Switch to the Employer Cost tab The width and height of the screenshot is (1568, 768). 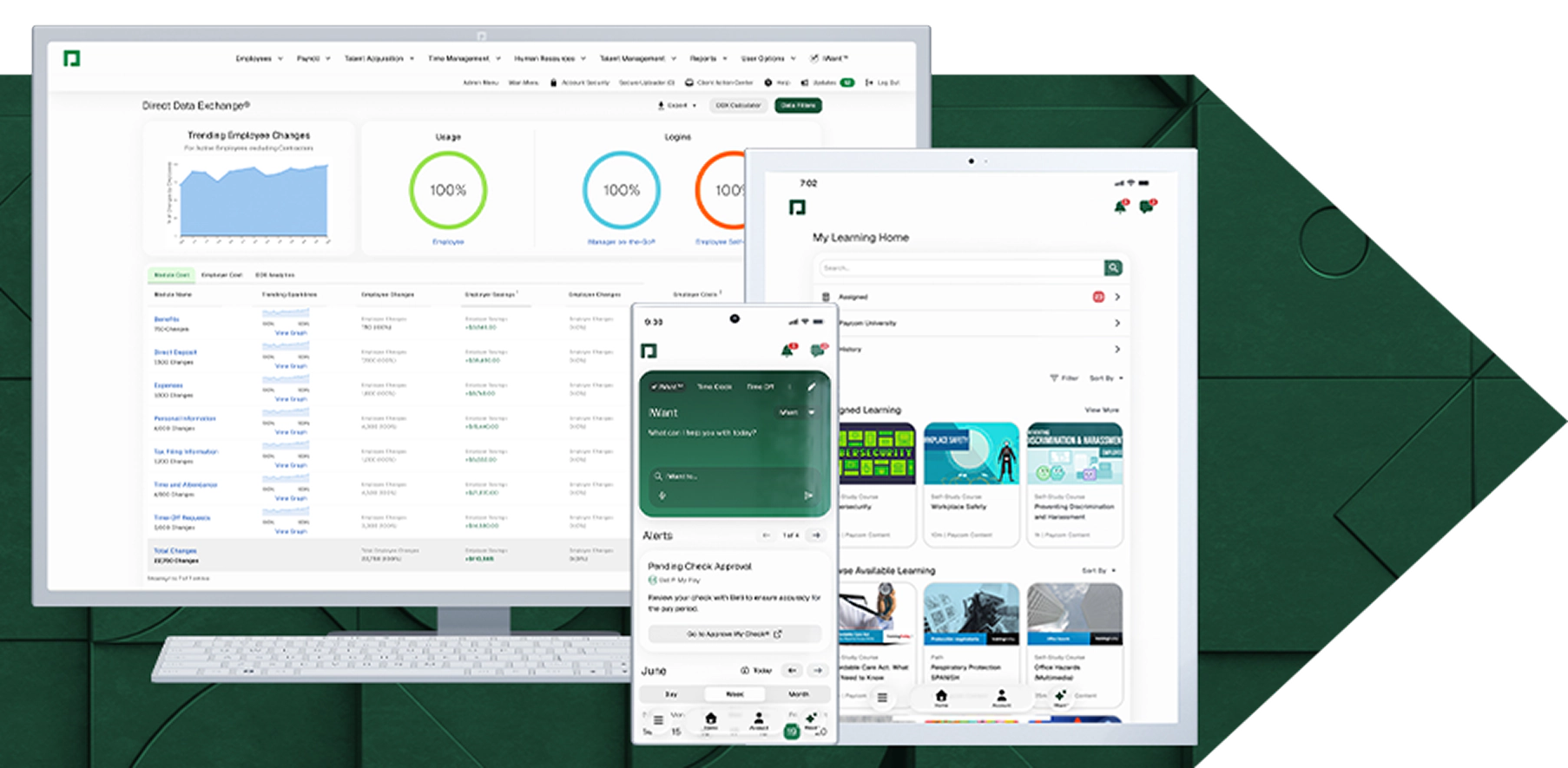pyautogui.click(x=222, y=275)
